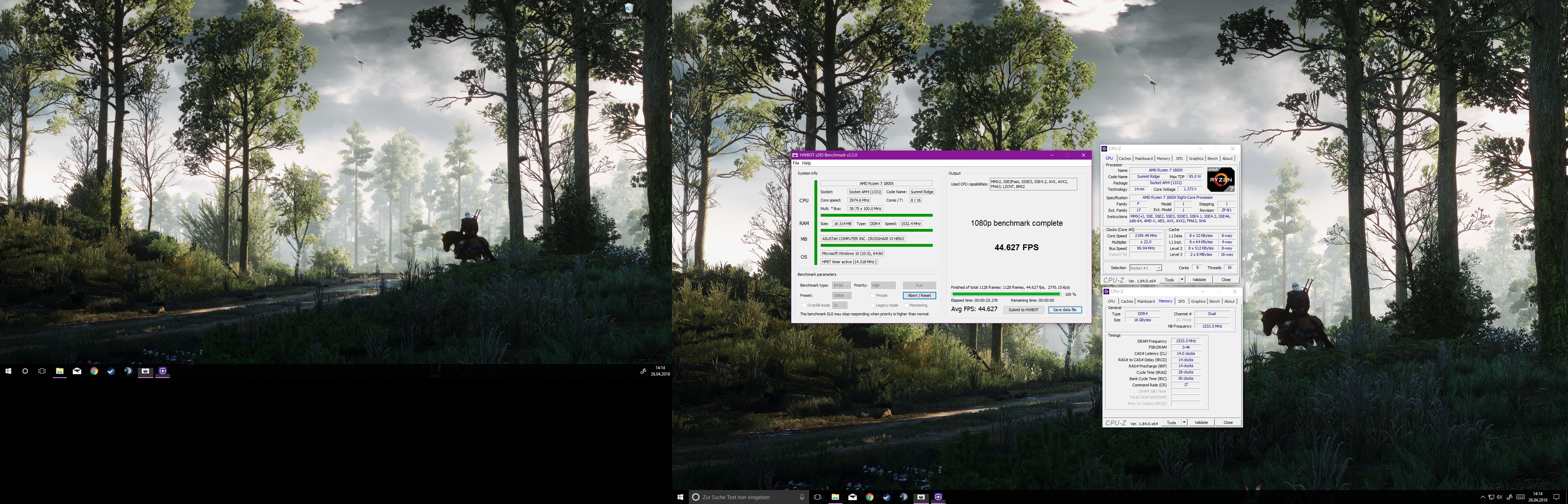Image resolution: width=1568 pixels, height=504 pixels.
Task: Click microphone icon in taskbar search box
Action: 801,497
